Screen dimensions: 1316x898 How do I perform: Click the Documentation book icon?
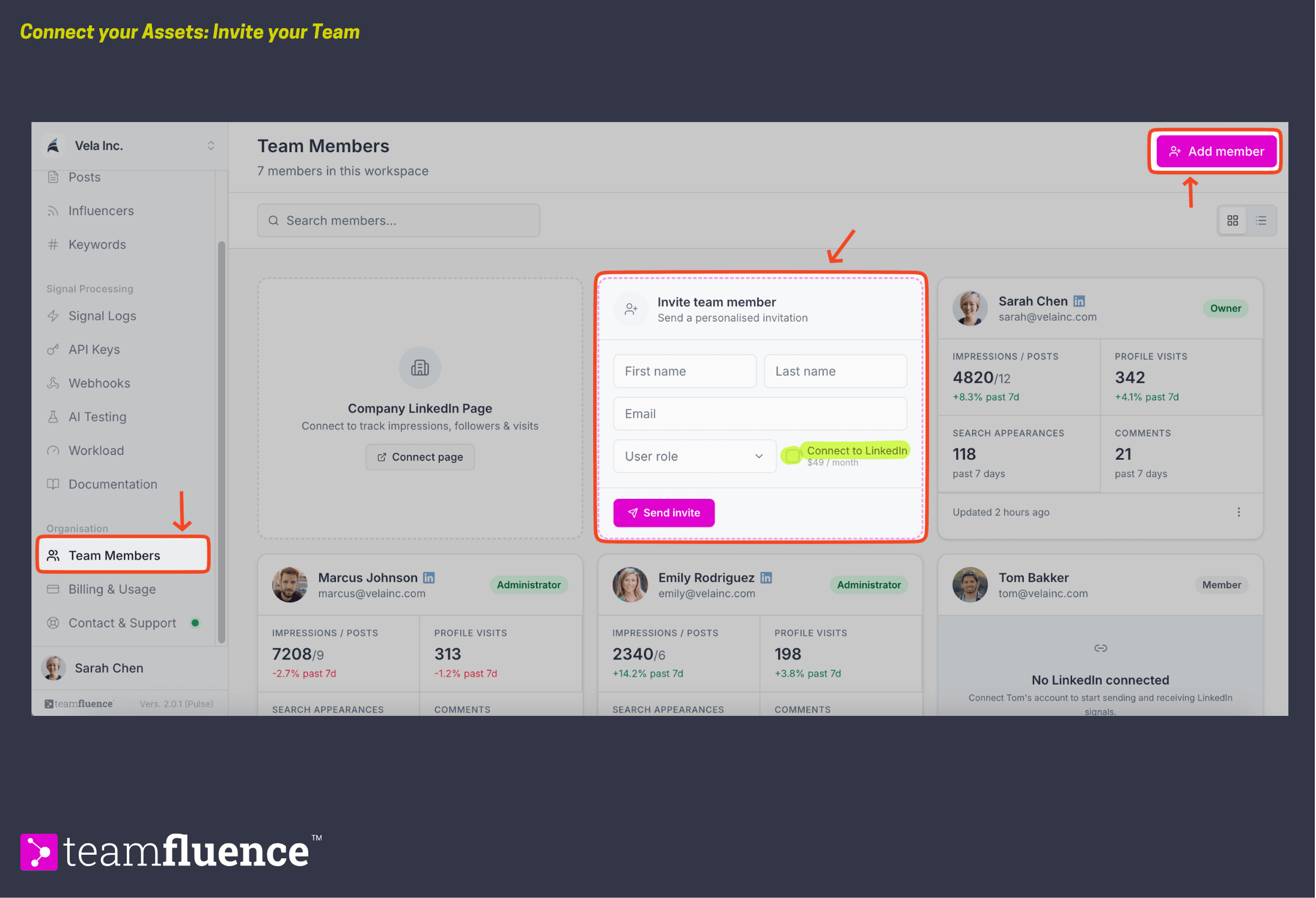click(x=53, y=484)
